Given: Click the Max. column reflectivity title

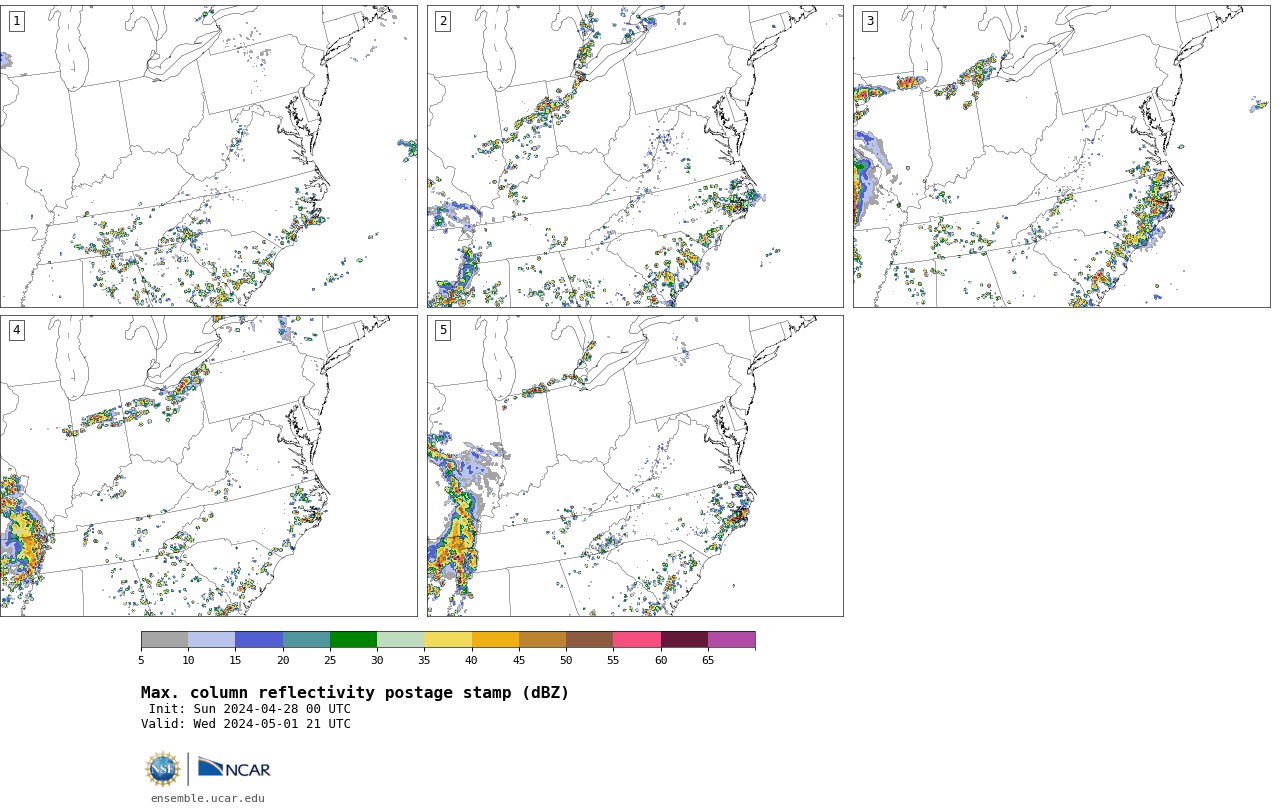Looking at the screenshot, I should pyautogui.click(x=355, y=693).
